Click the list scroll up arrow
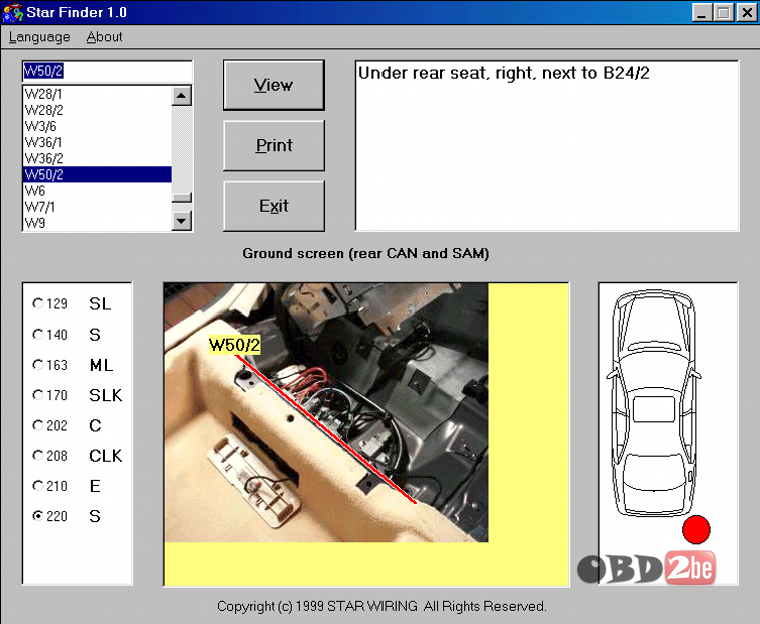The image size is (760, 624). [x=182, y=96]
